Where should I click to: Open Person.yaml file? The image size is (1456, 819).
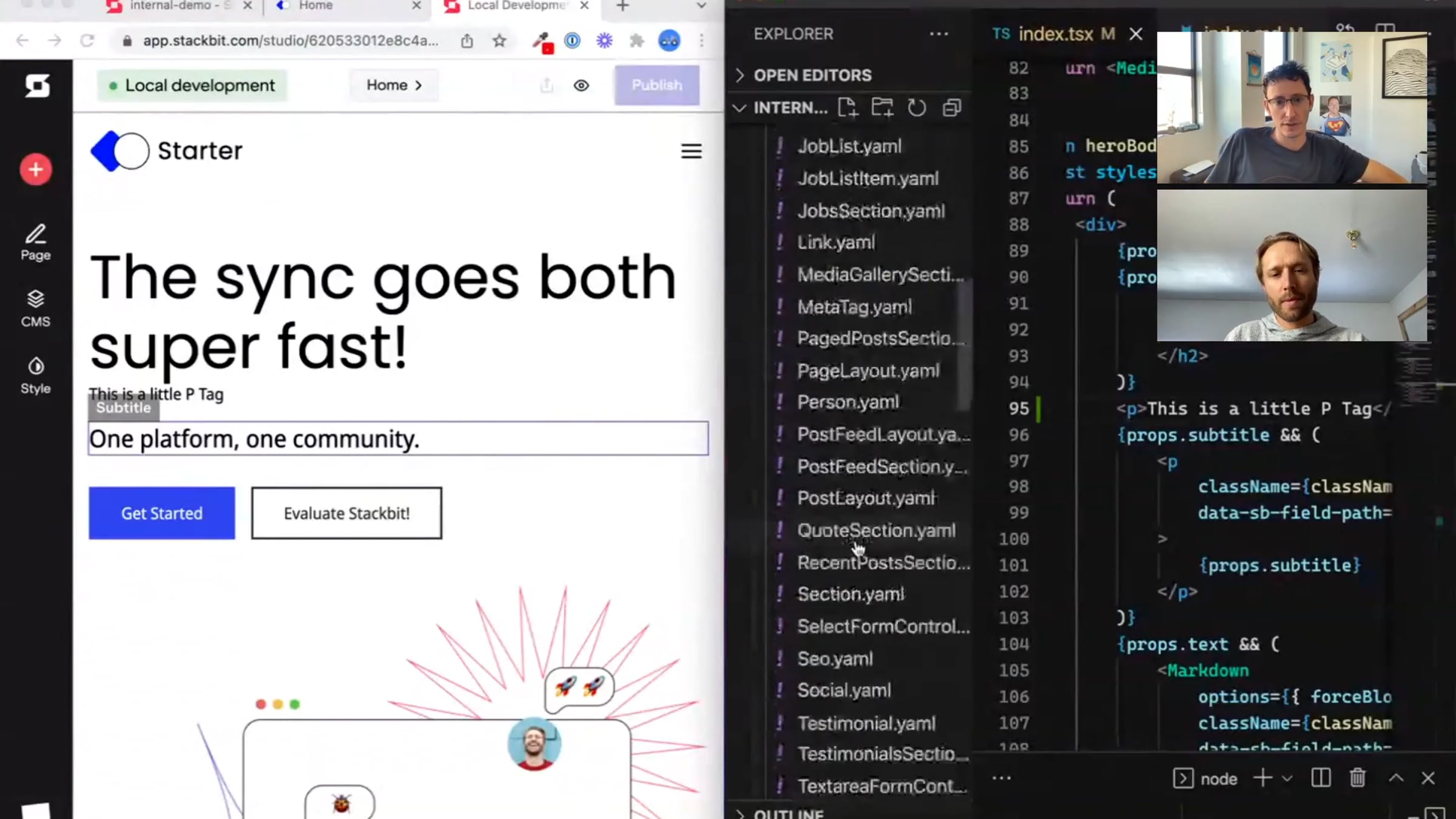848,402
